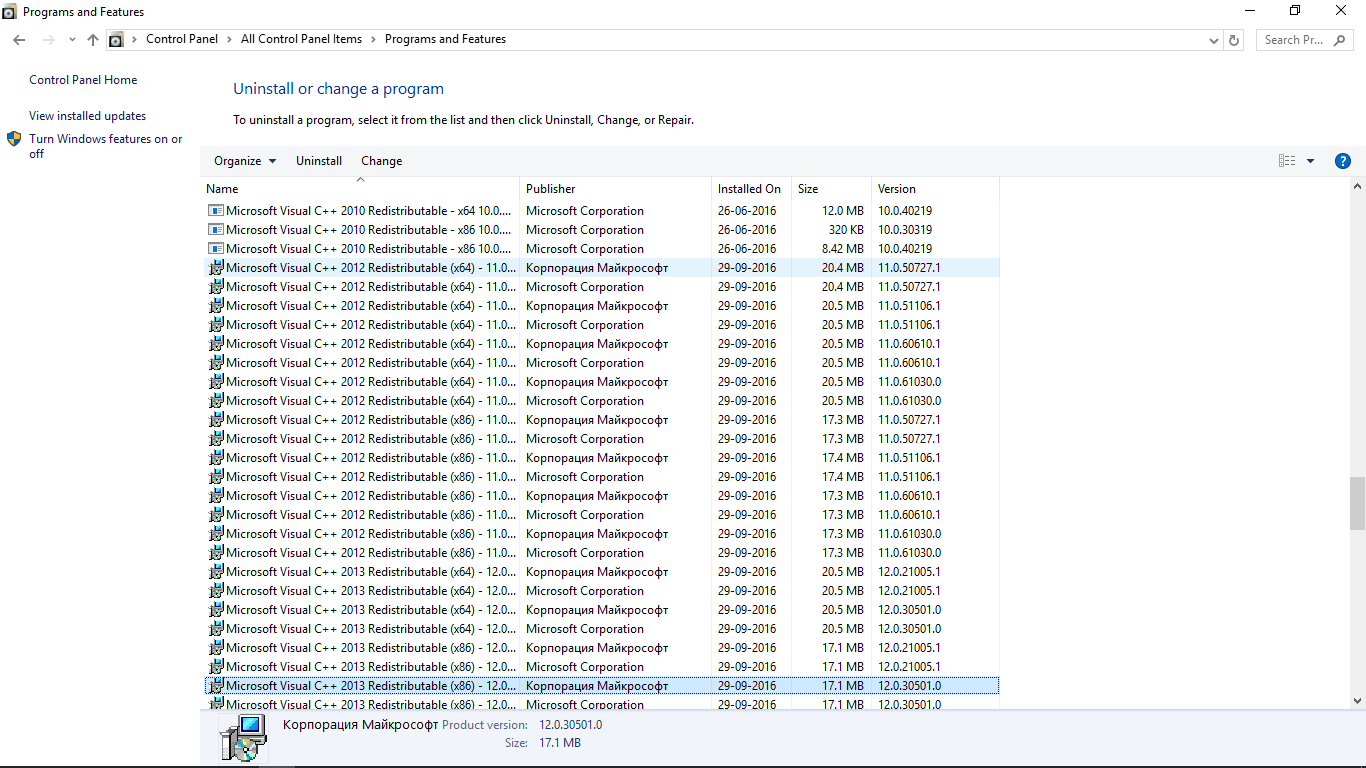Select 2012 x64 11.0.60610.1 row by Microsoft Corporation
Viewport: 1366px width, 768px height.
click(601, 363)
